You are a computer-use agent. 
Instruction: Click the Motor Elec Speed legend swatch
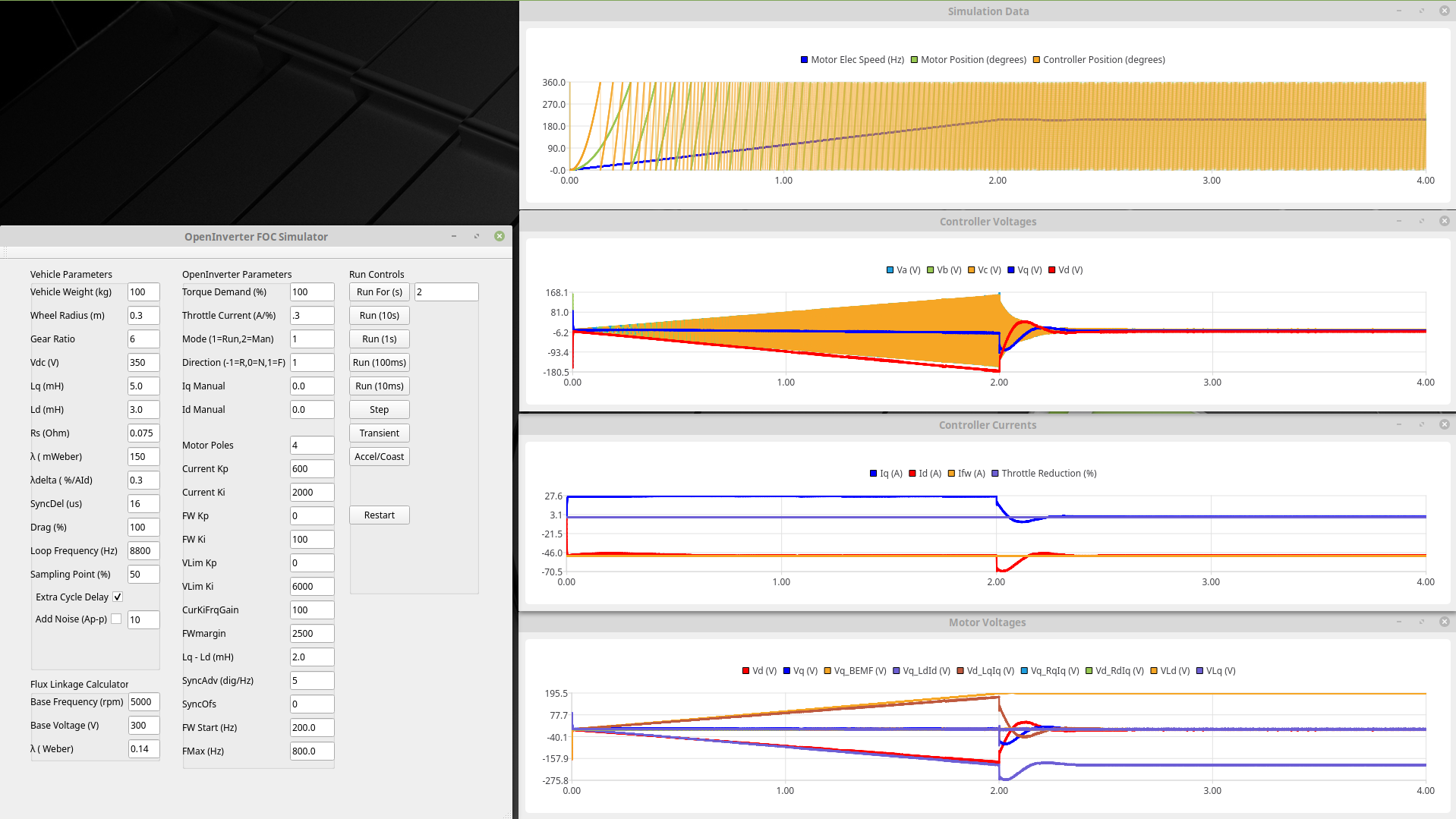pos(804,60)
